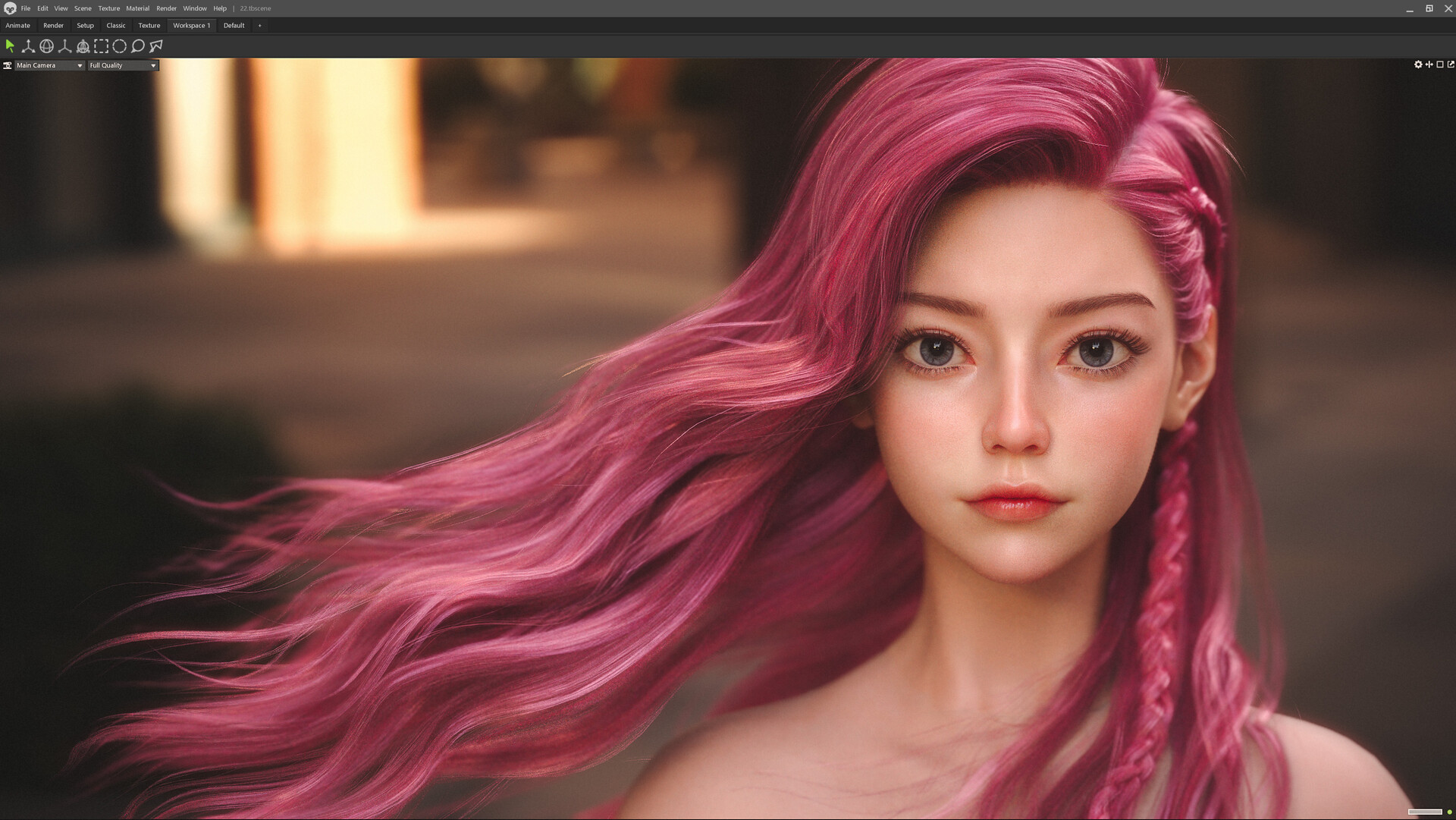
Task: Open the File menu
Action: (x=26, y=8)
